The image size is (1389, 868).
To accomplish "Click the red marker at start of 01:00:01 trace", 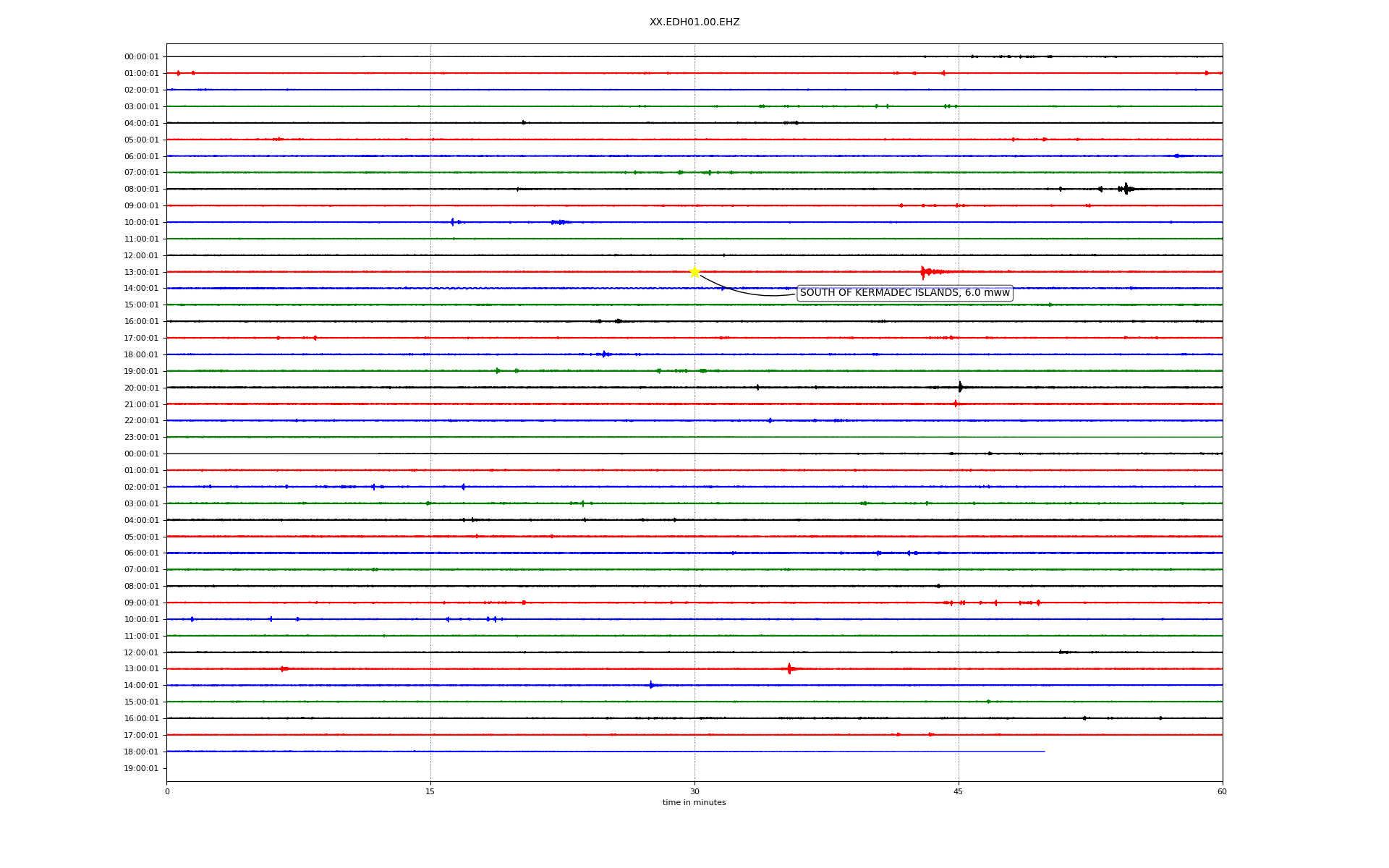I will (x=178, y=73).
